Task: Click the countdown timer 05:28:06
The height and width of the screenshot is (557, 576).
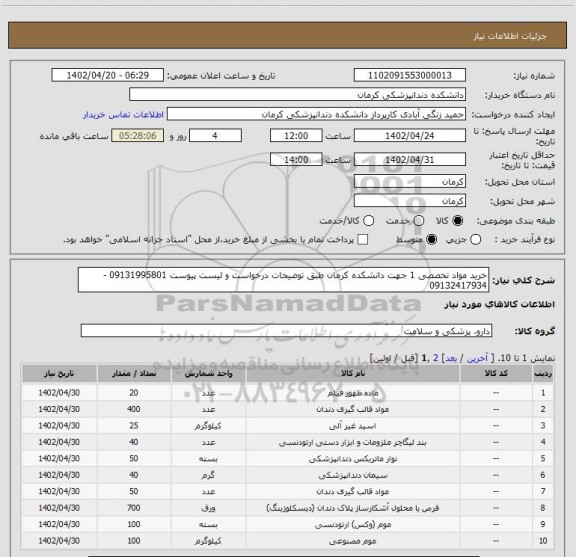Action: [x=138, y=136]
